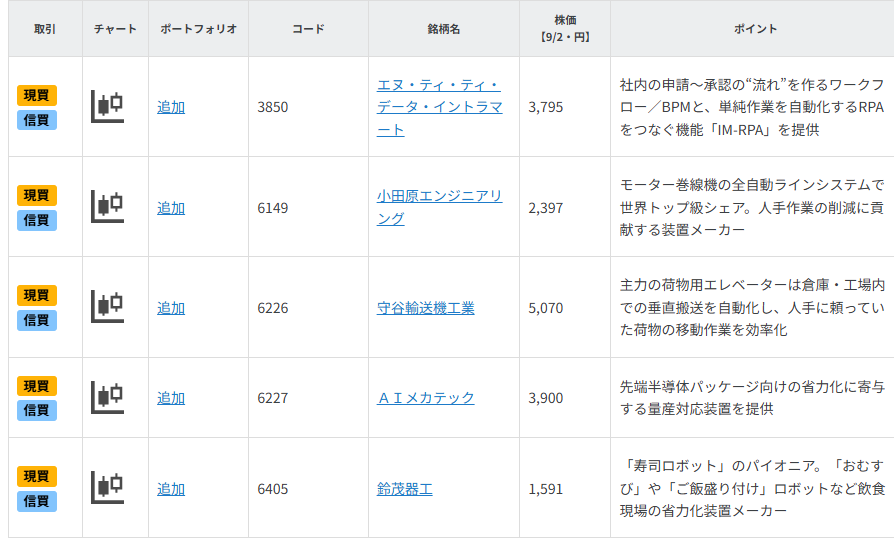Image resolution: width=894 pixels, height=553 pixels.
Task: Click 現買 button for ＡＩメカテック
Action: coord(37,386)
